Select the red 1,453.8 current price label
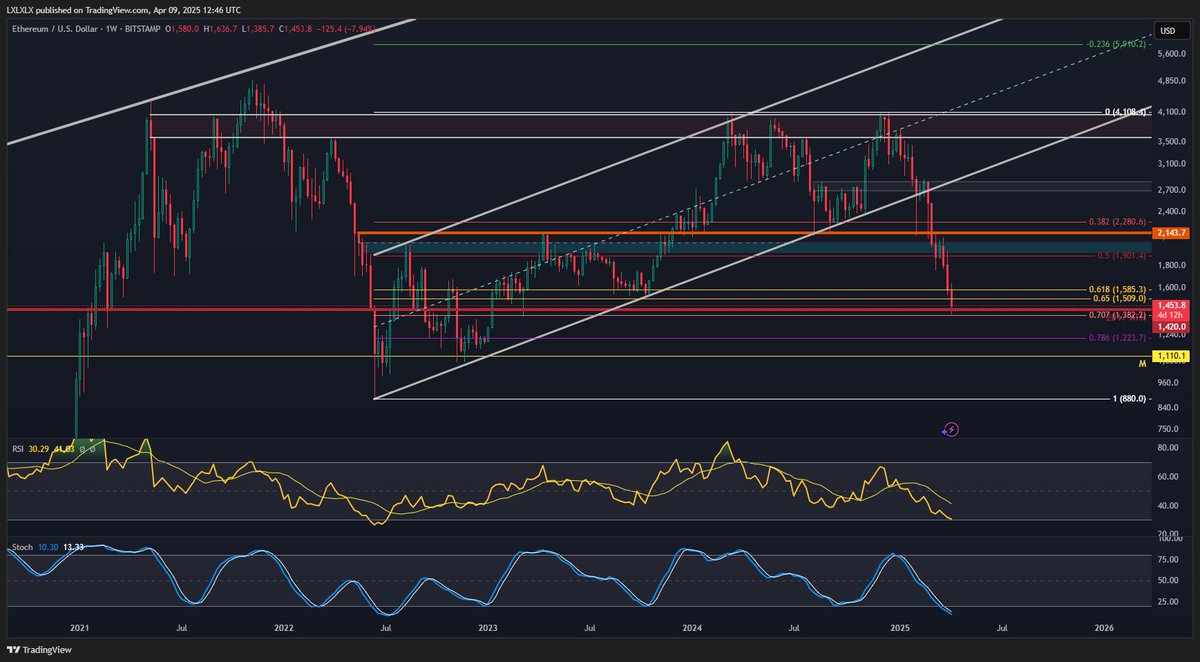Screen dimensions: 1200x662 [x=1169, y=304]
